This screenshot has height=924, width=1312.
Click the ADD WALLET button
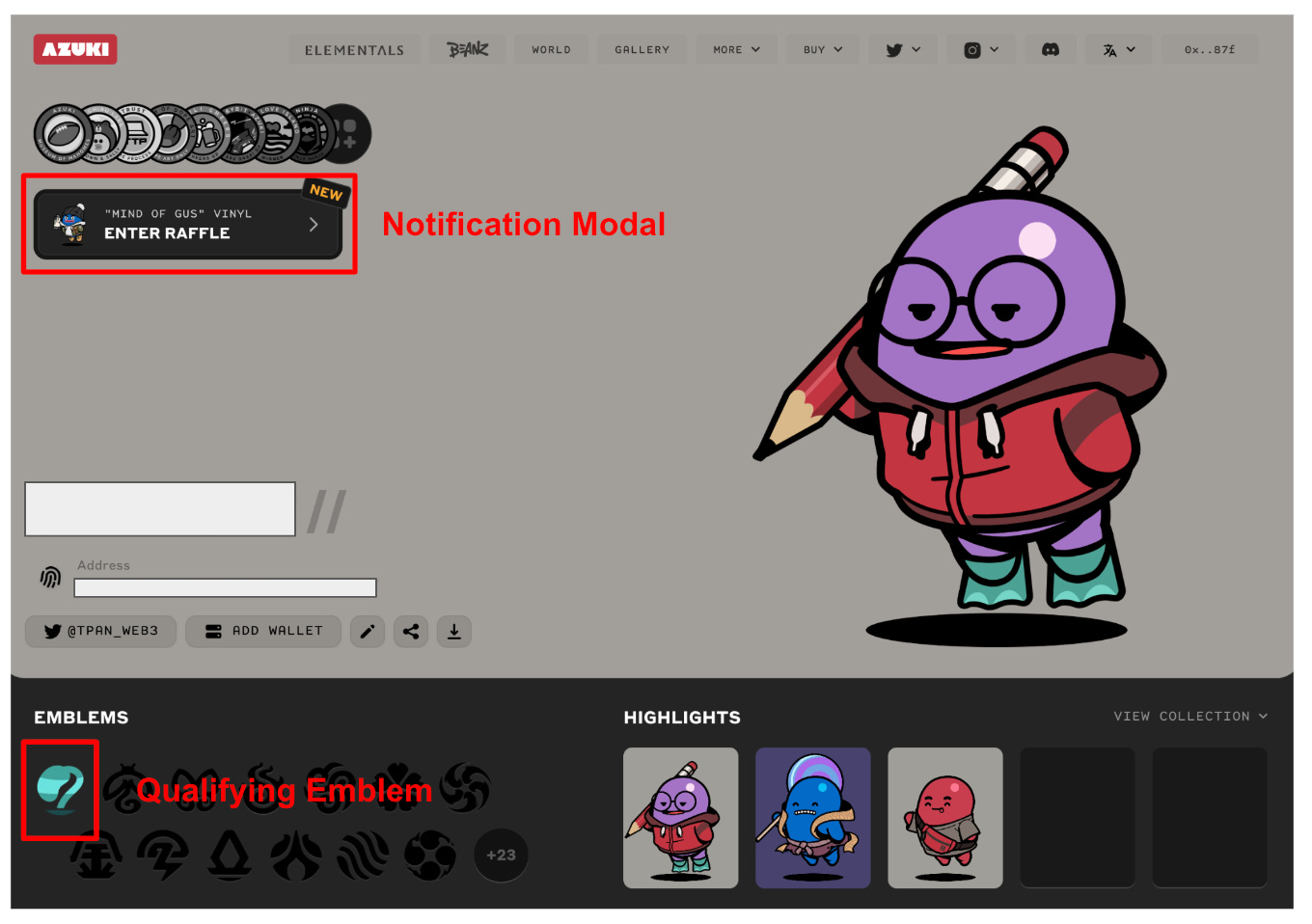263,631
